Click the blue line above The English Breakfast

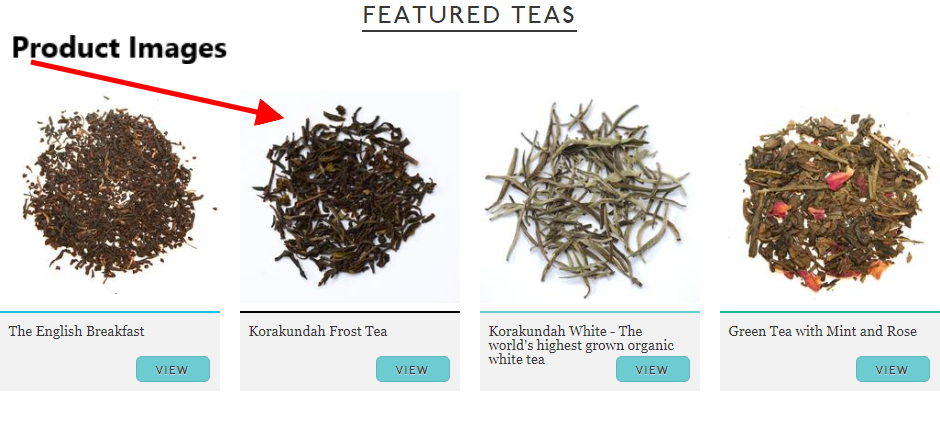[110, 312]
